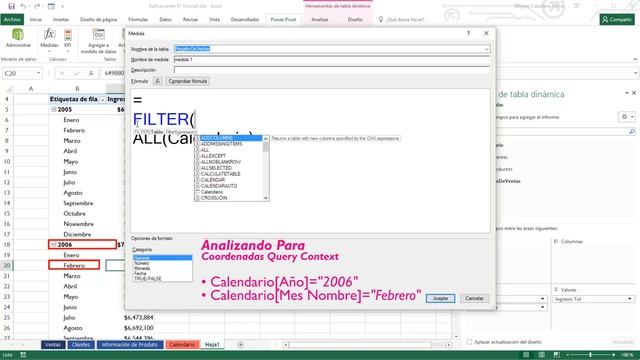Click the formula bar cancel X icon
Image resolution: width=640 pixels, height=360 pixels.
tap(62, 73)
